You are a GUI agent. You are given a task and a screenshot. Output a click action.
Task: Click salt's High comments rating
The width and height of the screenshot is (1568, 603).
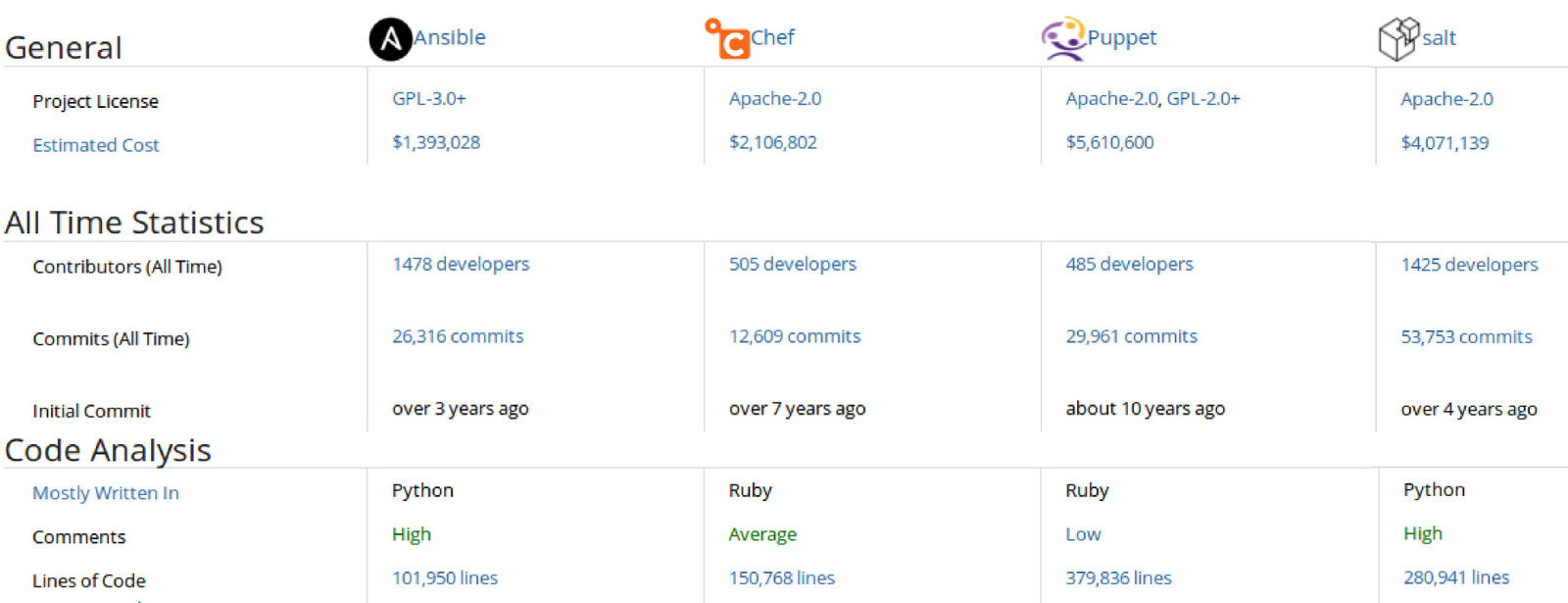tap(1423, 533)
